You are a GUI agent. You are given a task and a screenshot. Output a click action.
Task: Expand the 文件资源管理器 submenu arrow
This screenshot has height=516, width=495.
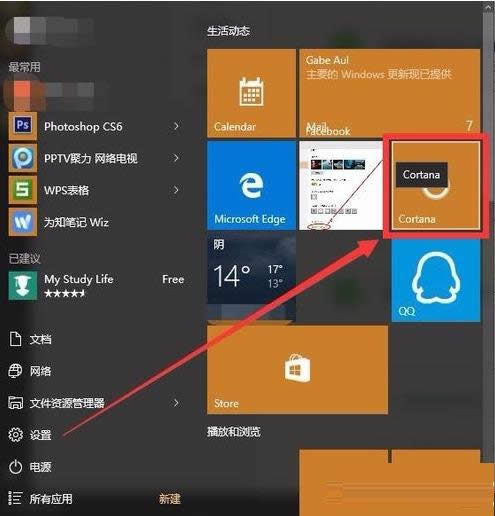pos(176,403)
